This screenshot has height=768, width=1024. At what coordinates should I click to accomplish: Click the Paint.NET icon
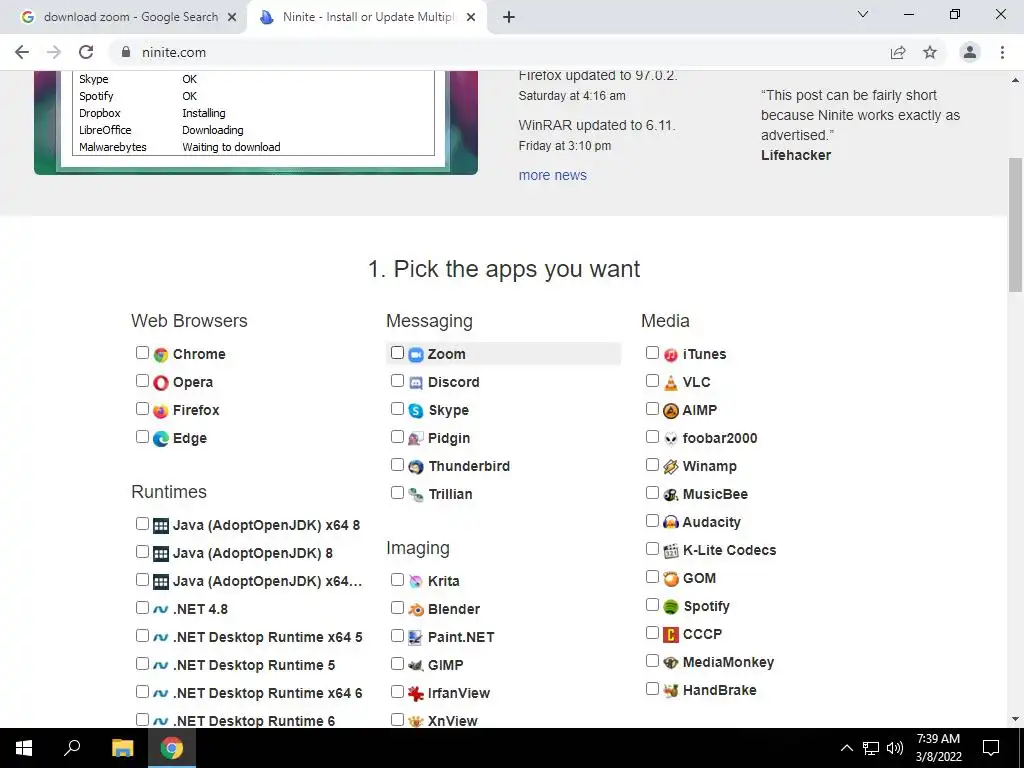coord(416,637)
